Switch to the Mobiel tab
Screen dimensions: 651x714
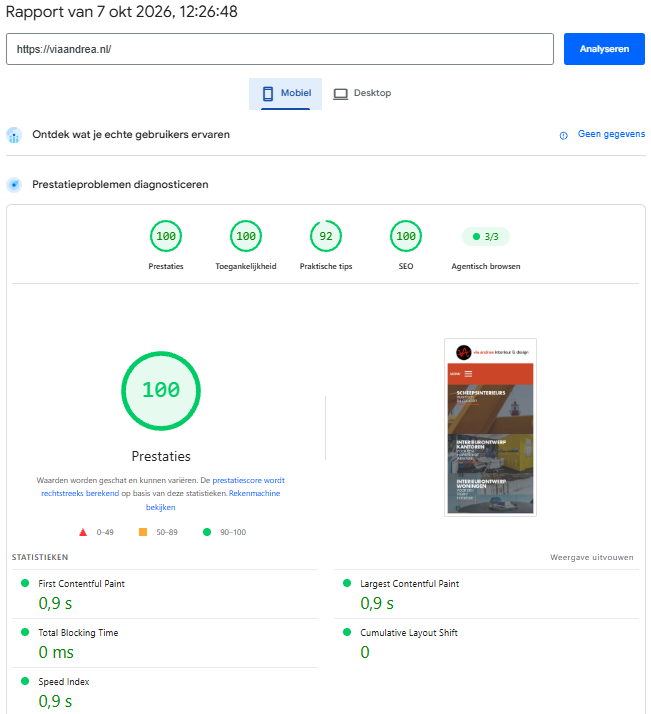285,93
